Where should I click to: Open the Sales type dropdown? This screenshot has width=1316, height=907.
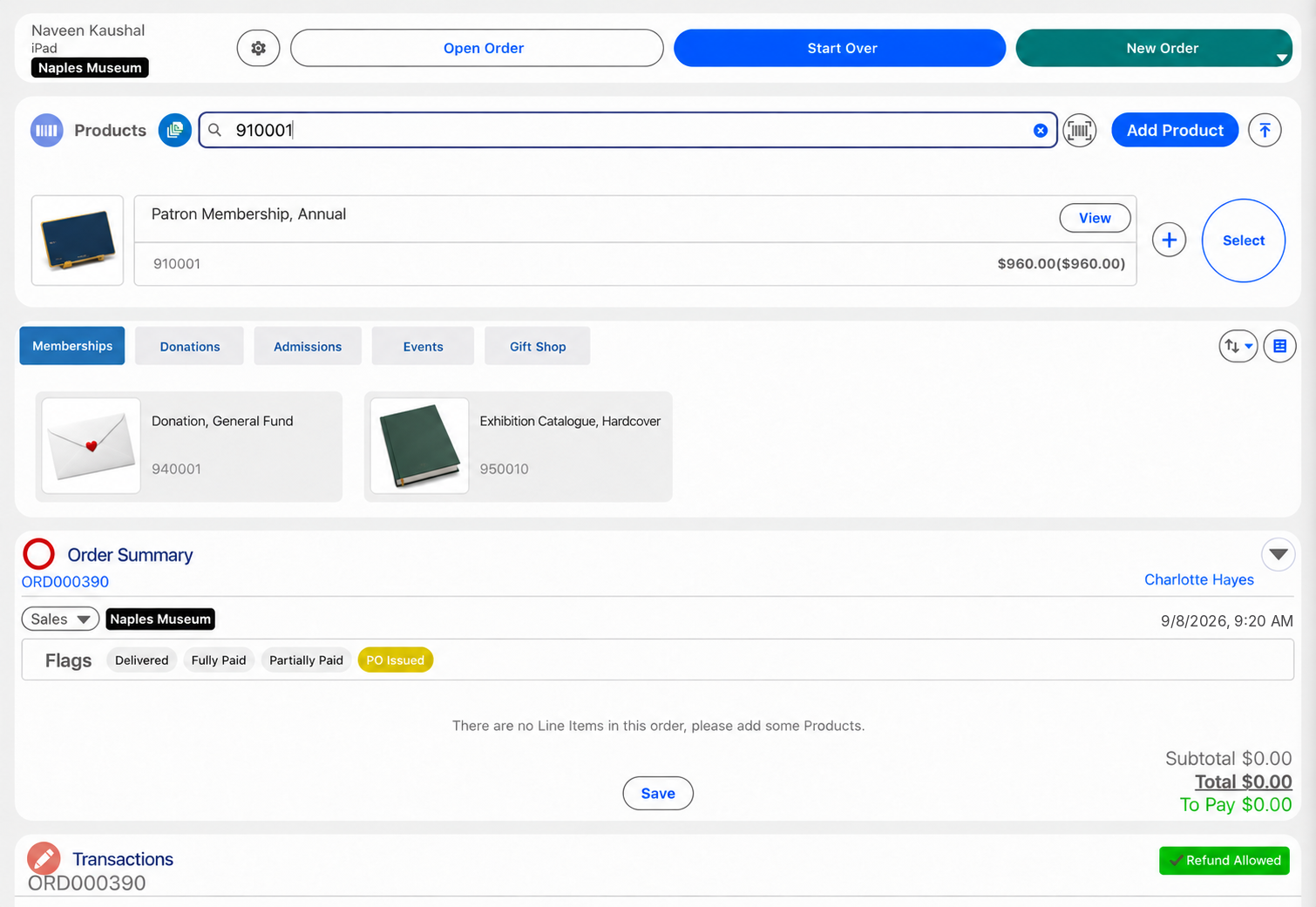click(60, 619)
